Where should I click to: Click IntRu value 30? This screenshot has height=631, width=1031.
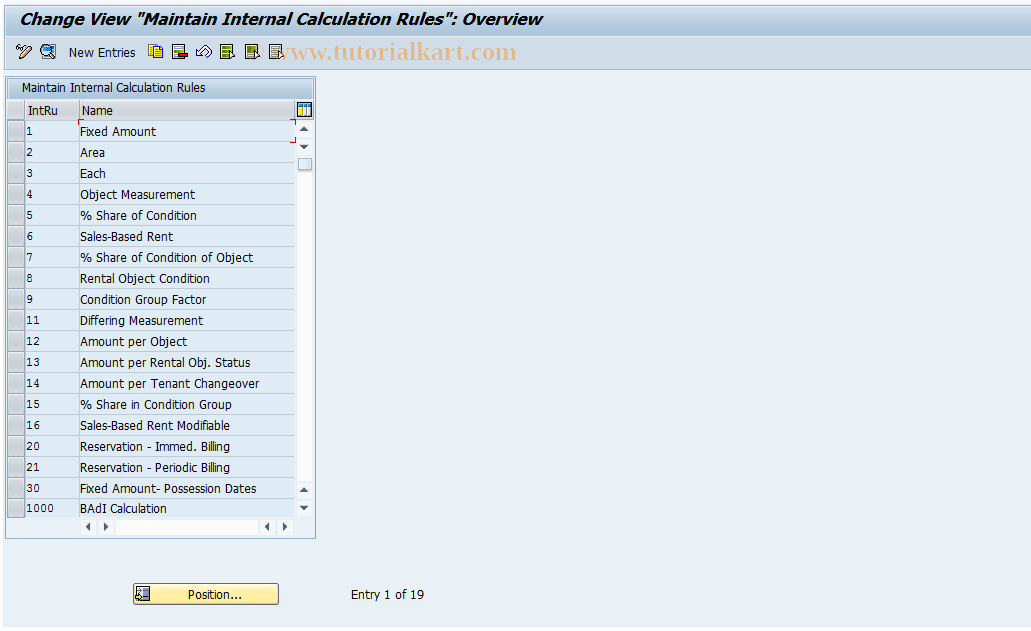coord(51,488)
